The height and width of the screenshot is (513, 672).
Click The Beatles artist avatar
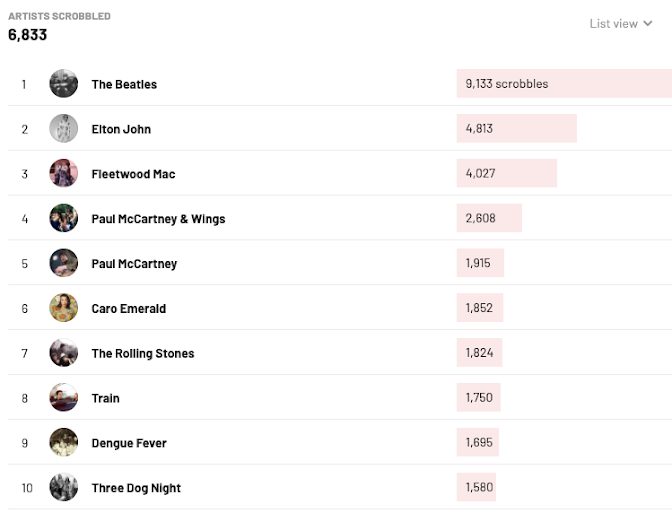[63, 84]
